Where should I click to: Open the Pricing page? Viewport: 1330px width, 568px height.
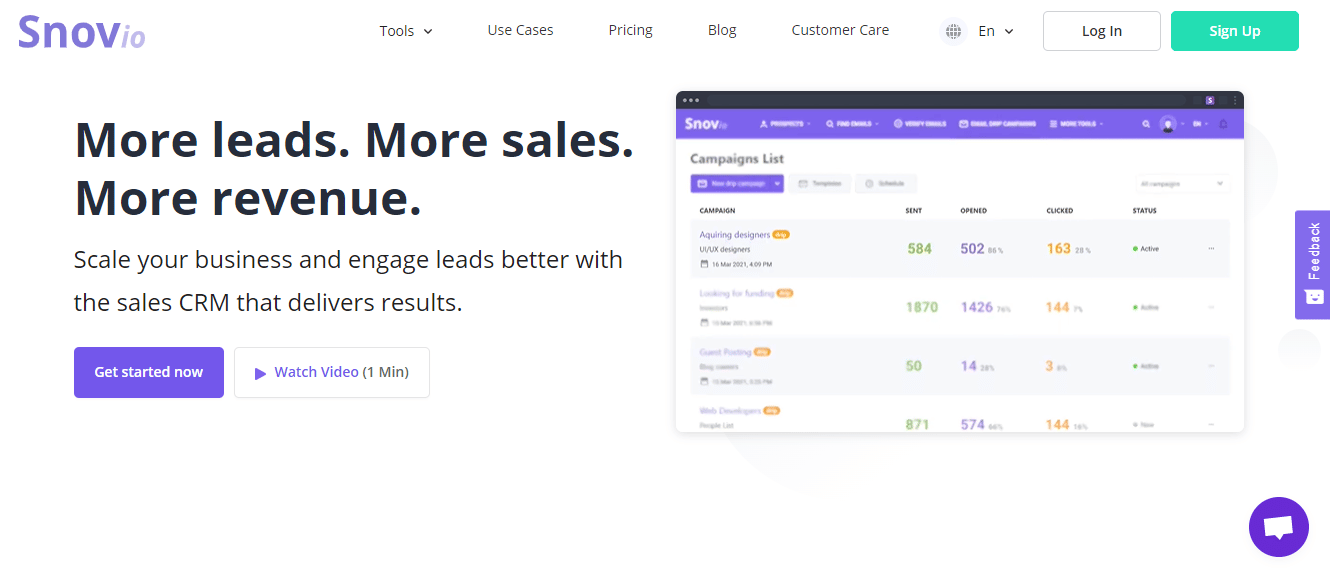(x=630, y=30)
